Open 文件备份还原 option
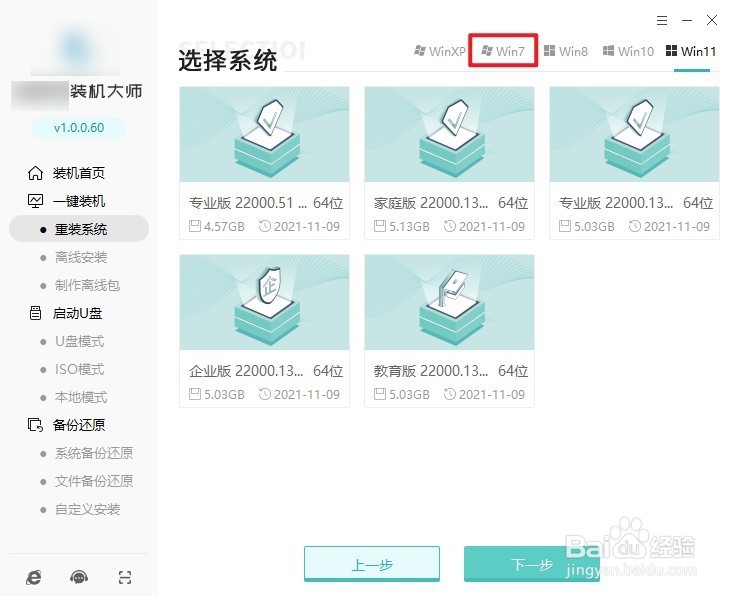The width and height of the screenshot is (737, 596). click(94, 481)
